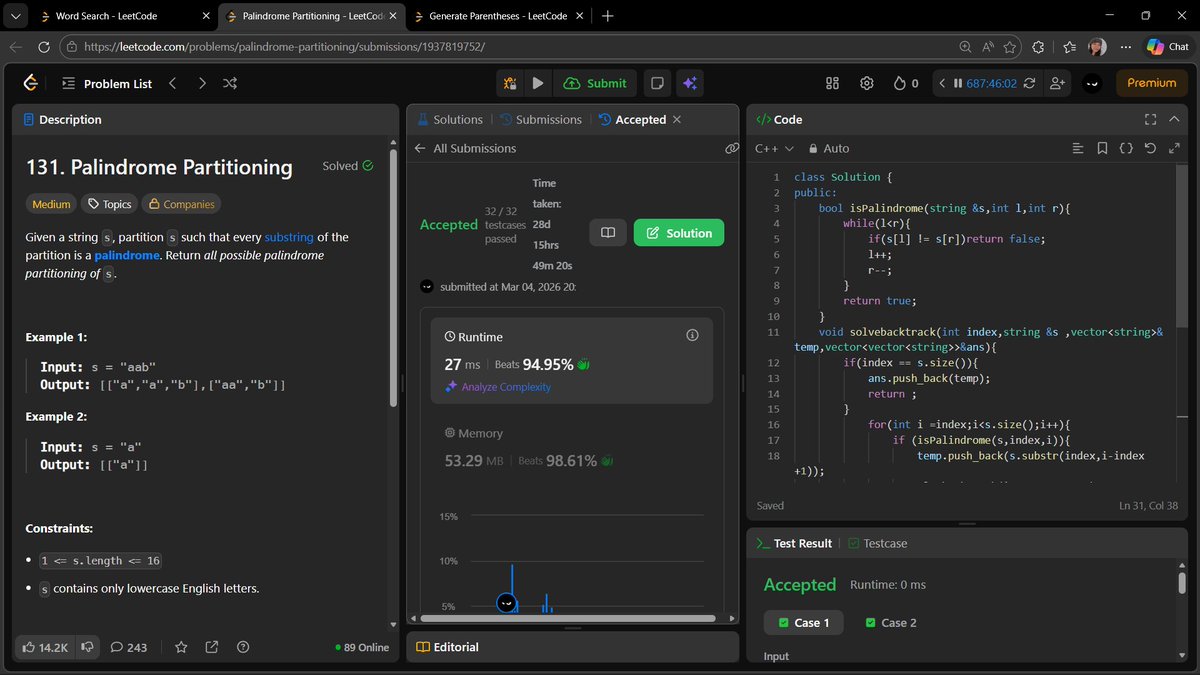Screen dimensions: 1200x675
Task: Share the problem with share icon
Action: pos(212,647)
